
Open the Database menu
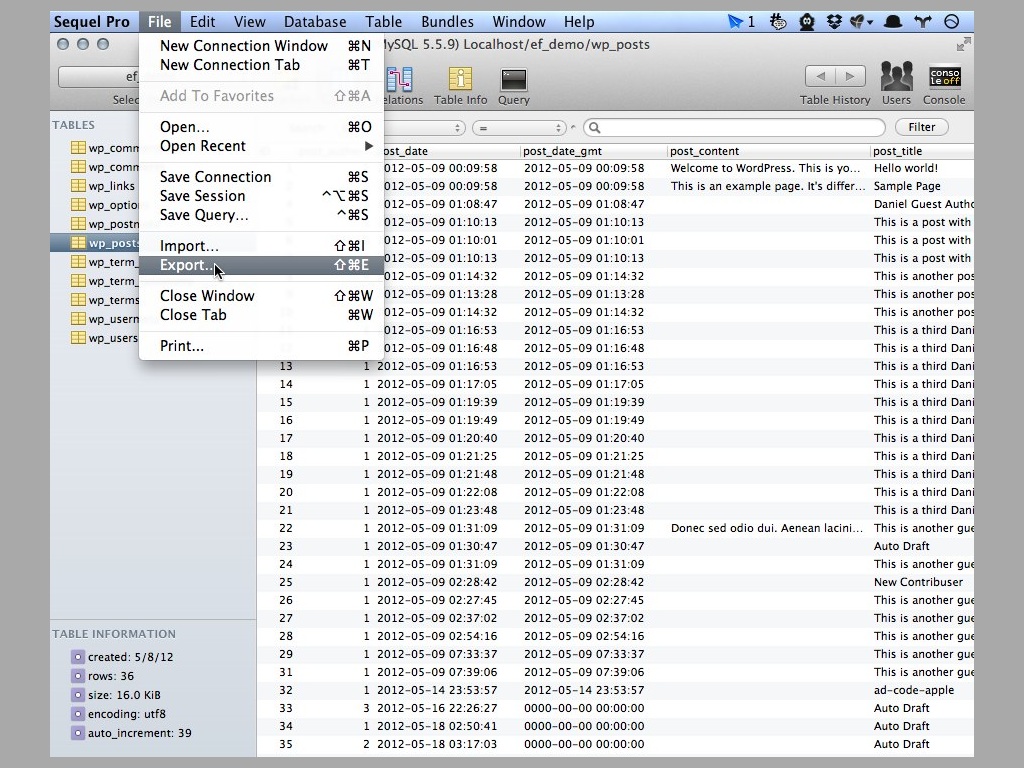315,22
